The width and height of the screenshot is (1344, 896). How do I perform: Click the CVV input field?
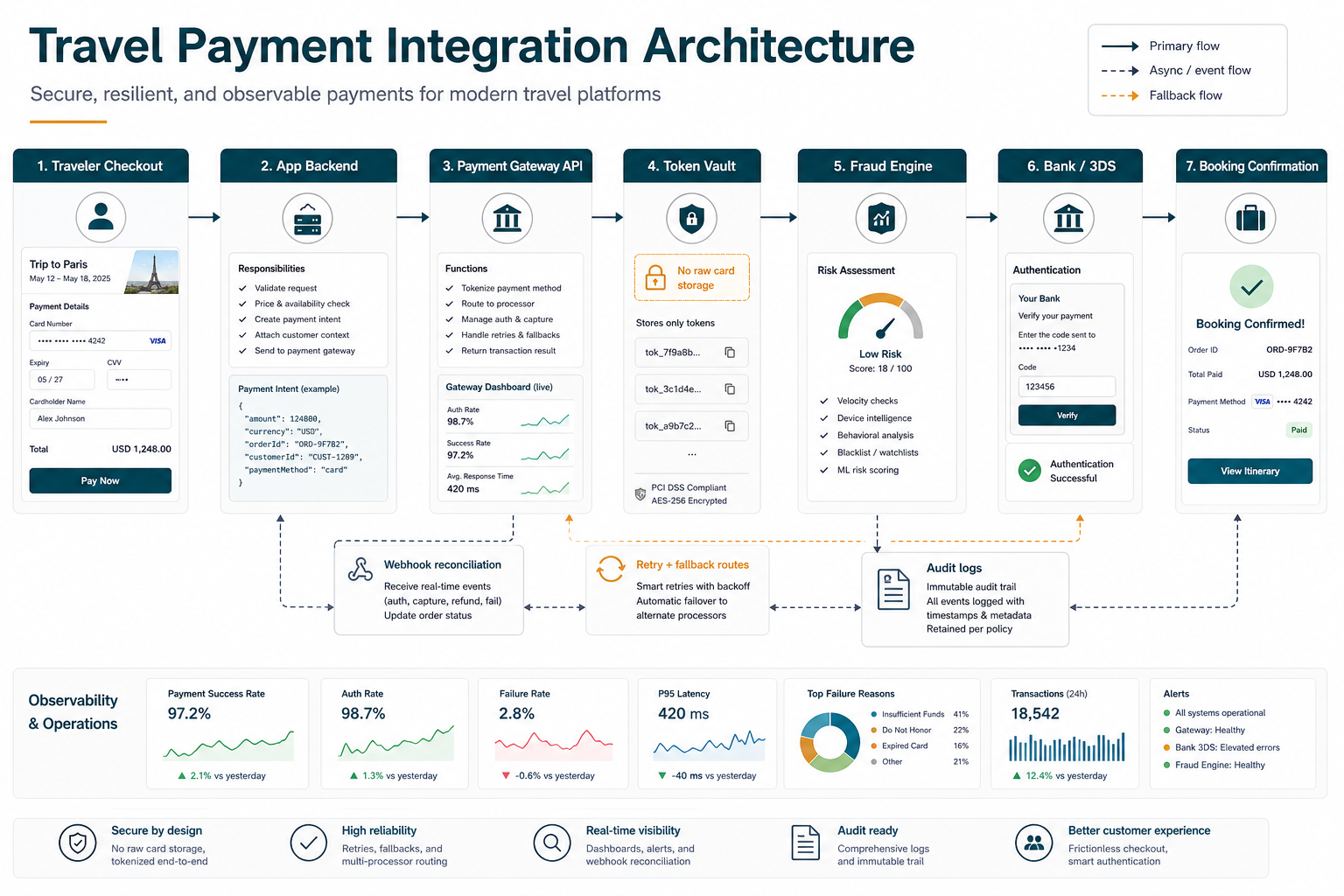139,380
